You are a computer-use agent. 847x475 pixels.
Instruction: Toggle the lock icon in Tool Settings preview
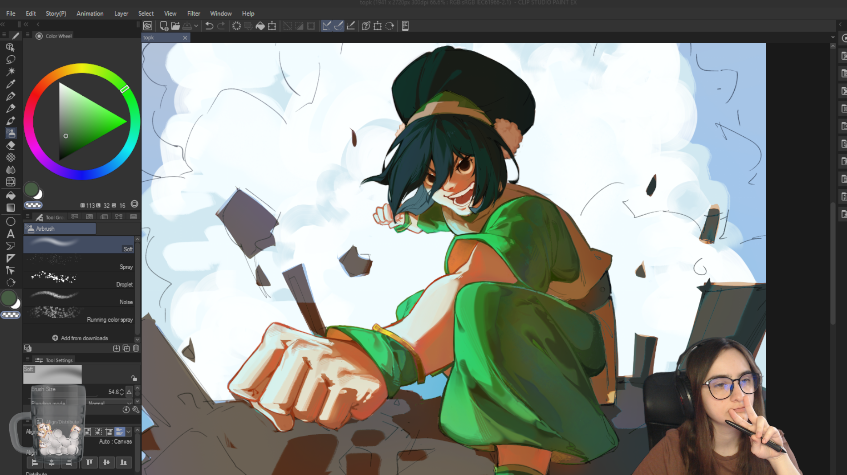tap(133, 378)
